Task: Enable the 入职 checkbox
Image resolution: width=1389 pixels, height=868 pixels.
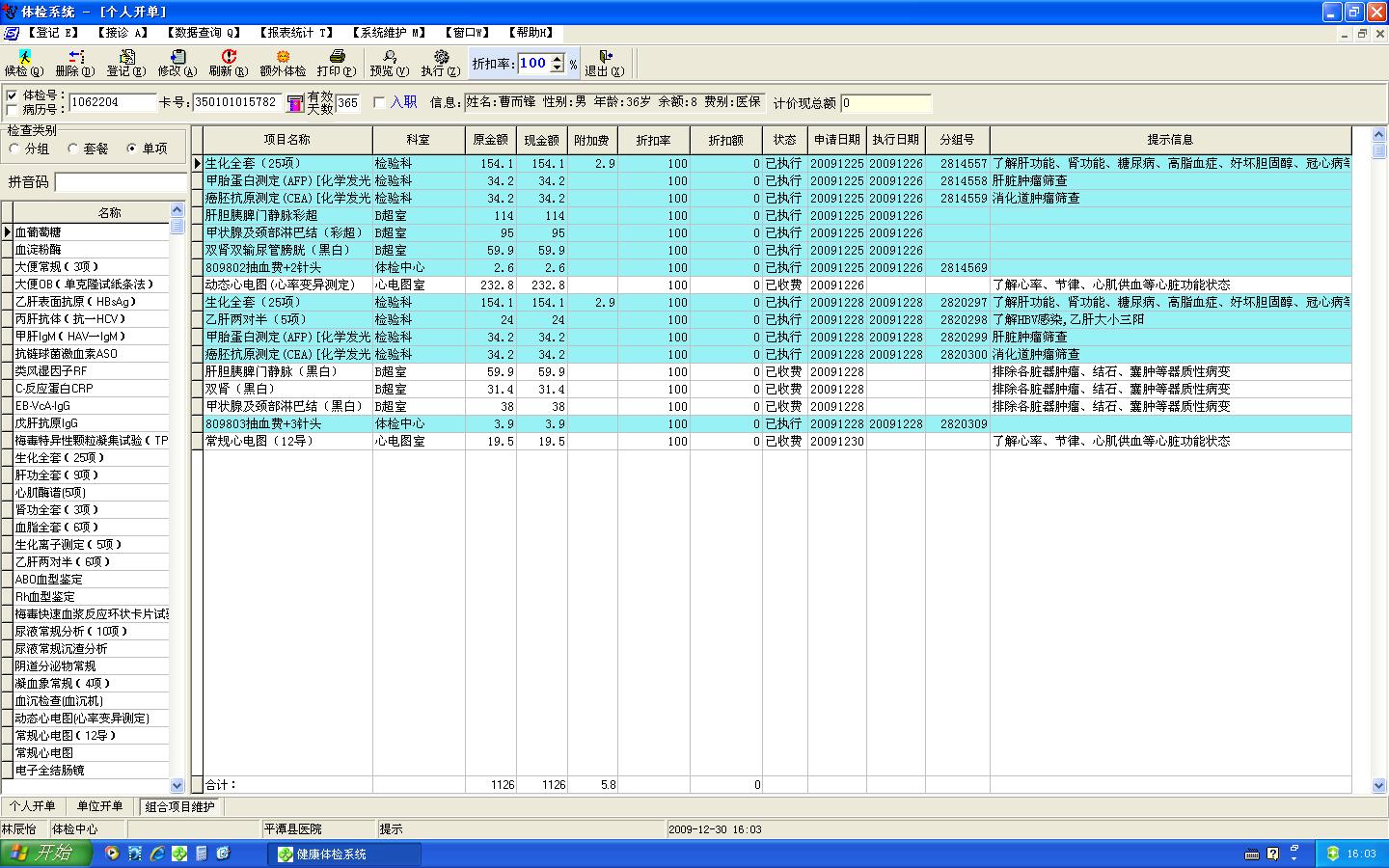Action: click(x=379, y=102)
